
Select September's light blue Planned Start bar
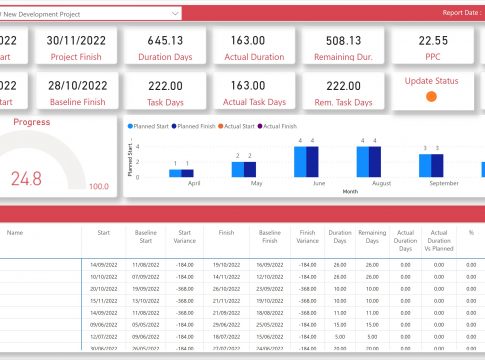pyautogui.click(x=425, y=166)
